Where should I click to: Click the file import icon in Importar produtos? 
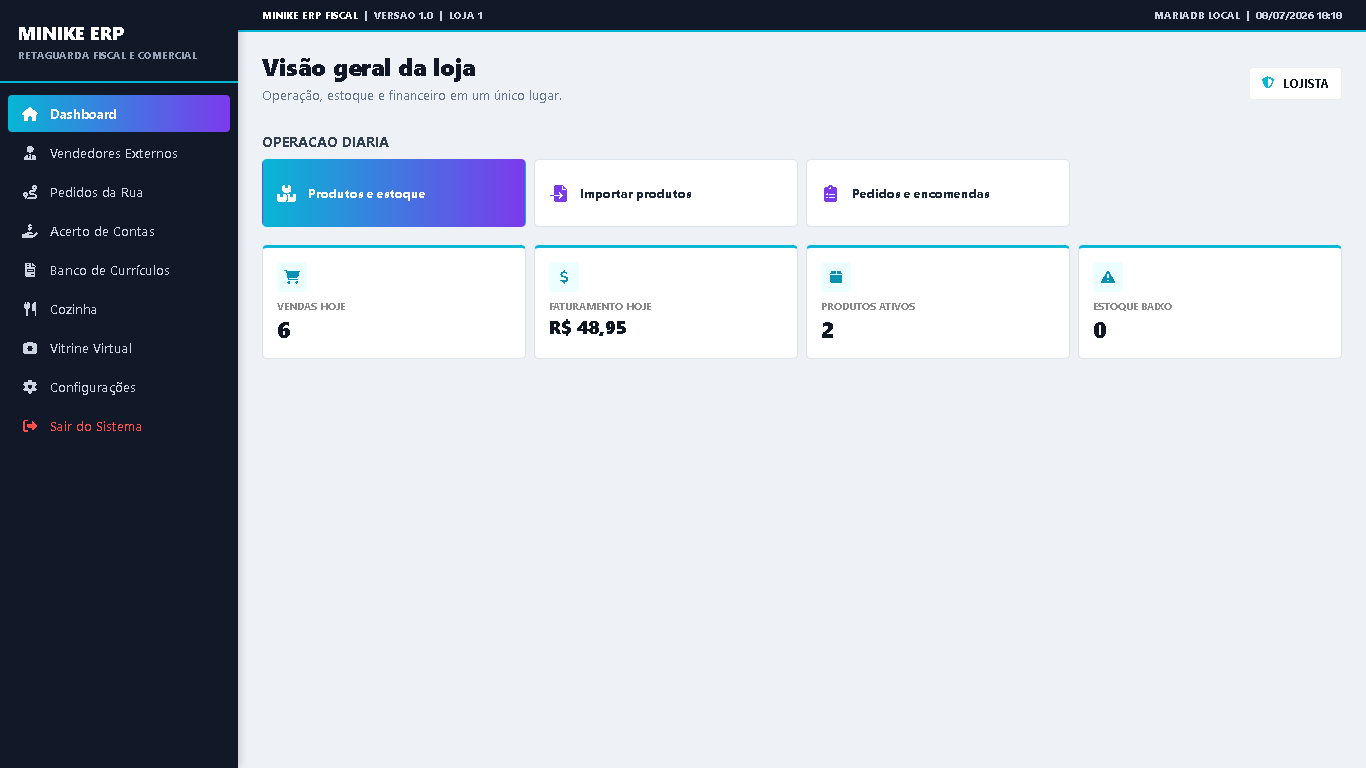559,194
